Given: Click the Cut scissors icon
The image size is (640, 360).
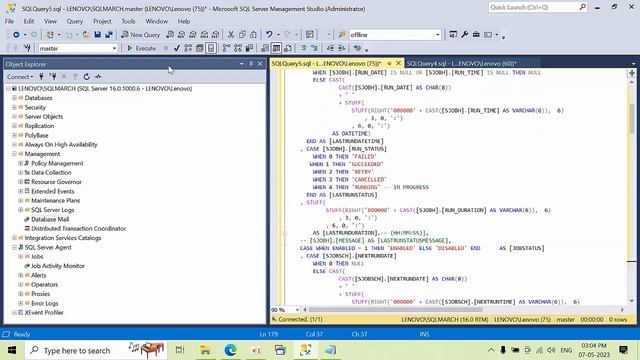Looking at the screenshot, I should pyautogui.click(x=231, y=35).
